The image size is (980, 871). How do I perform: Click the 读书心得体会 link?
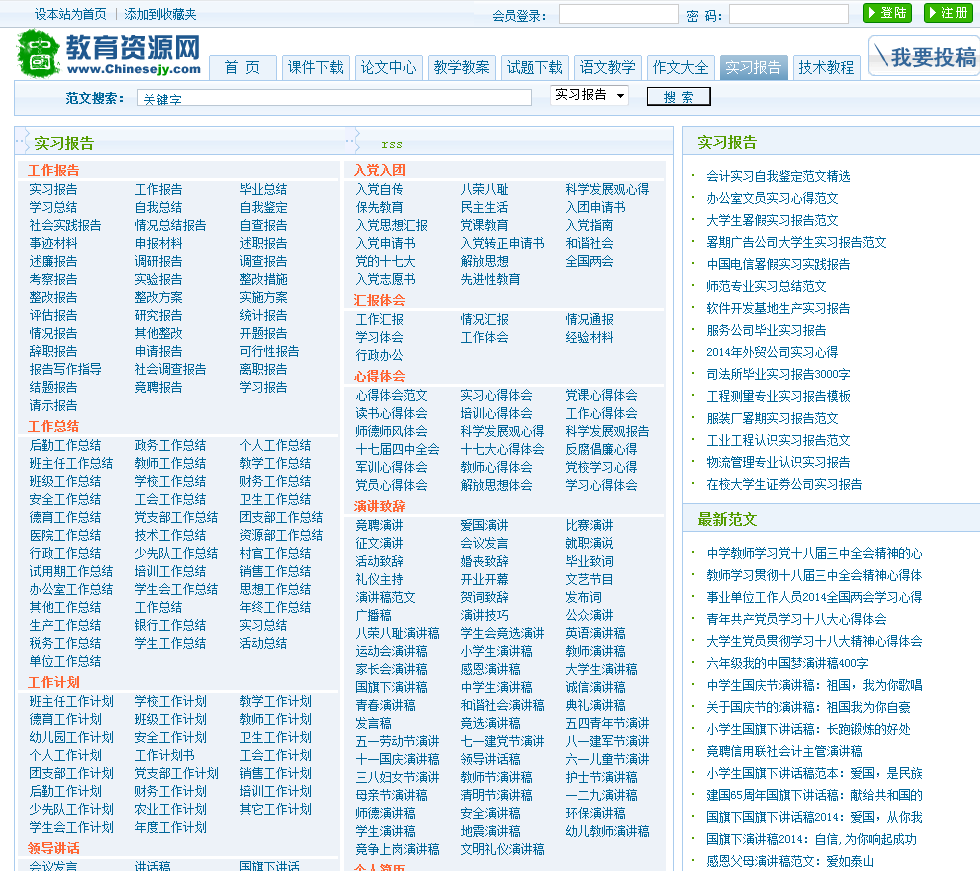(x=391, y=414)
